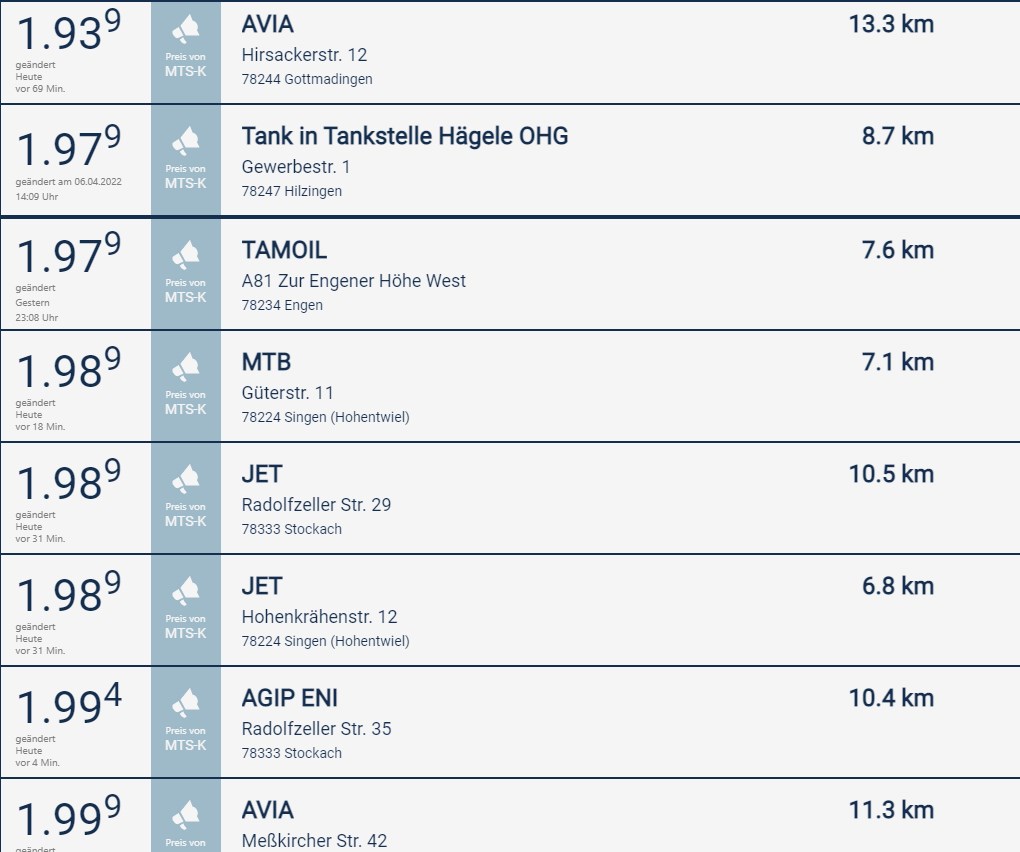Select the AGIP ENI station title
The height and width of the screenshot is (852, 1020).
(x=289, y=698)
